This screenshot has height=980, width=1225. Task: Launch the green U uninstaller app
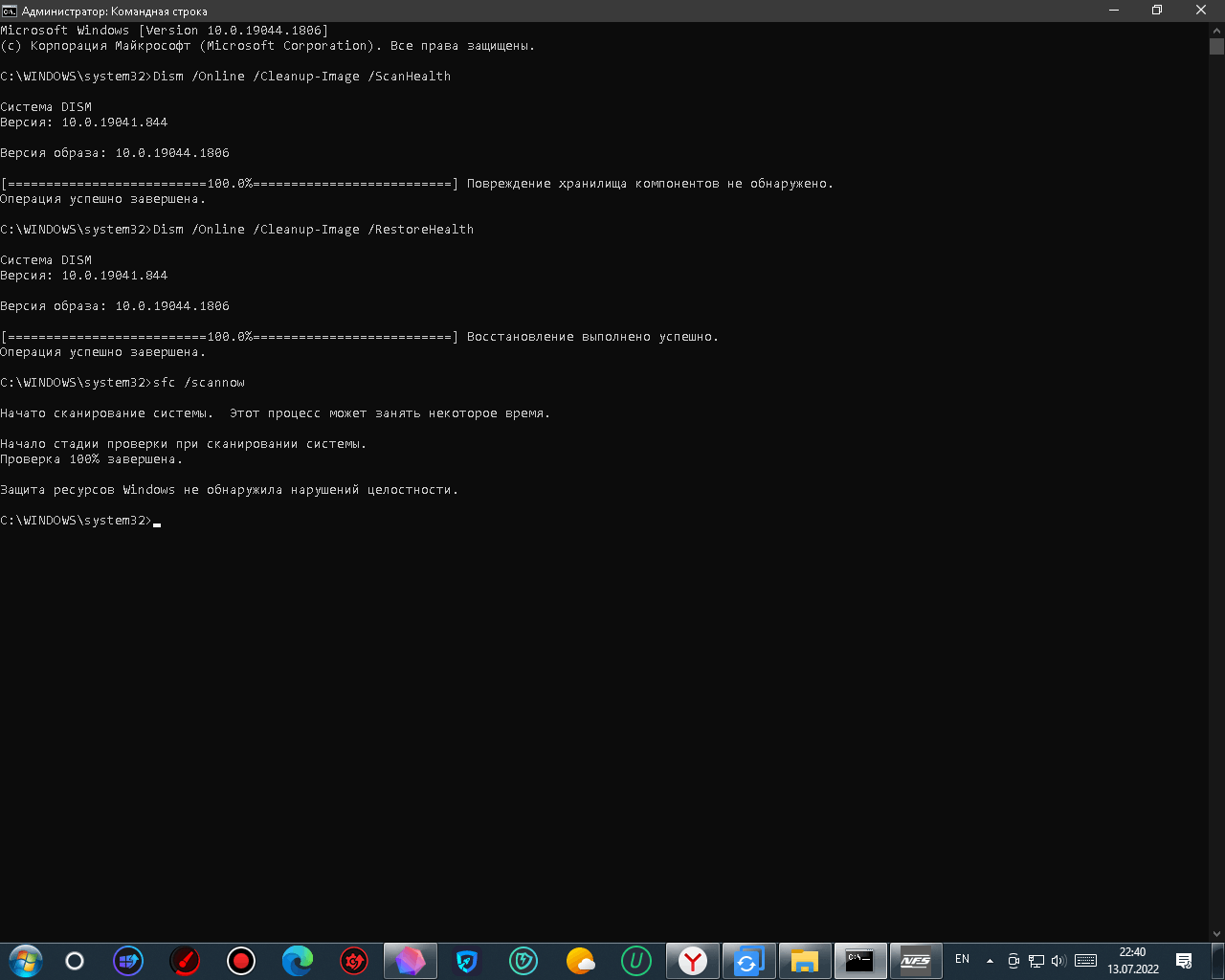[x=636, y=961]
